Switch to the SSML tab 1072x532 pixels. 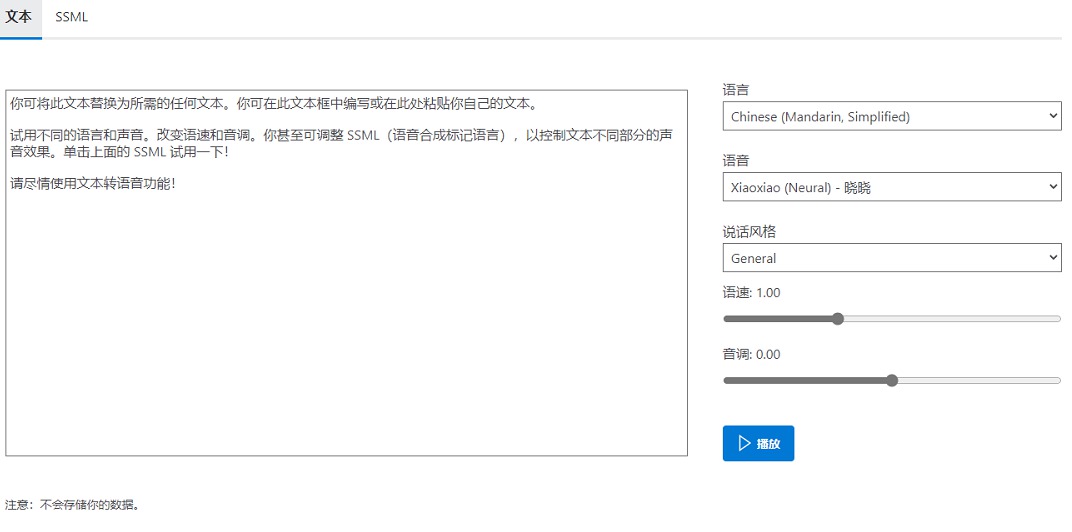pos(72,17)
